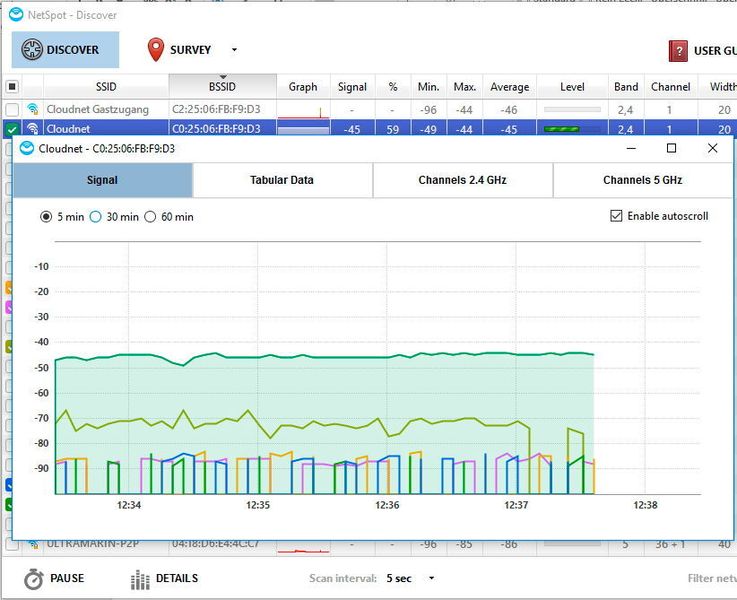Click the Details bar chart icon

click(141, 578)
